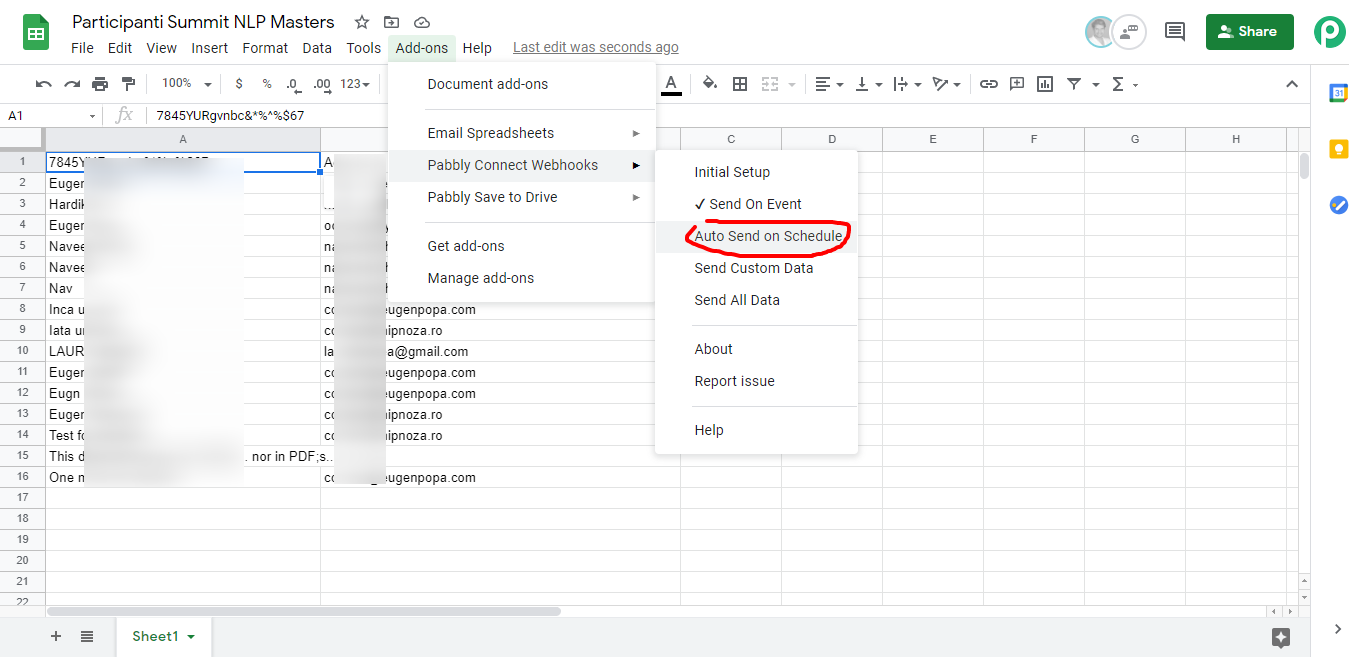Screen dimensions: 1349x657
Task: Open the Data menu
Action: coord(317,47)
